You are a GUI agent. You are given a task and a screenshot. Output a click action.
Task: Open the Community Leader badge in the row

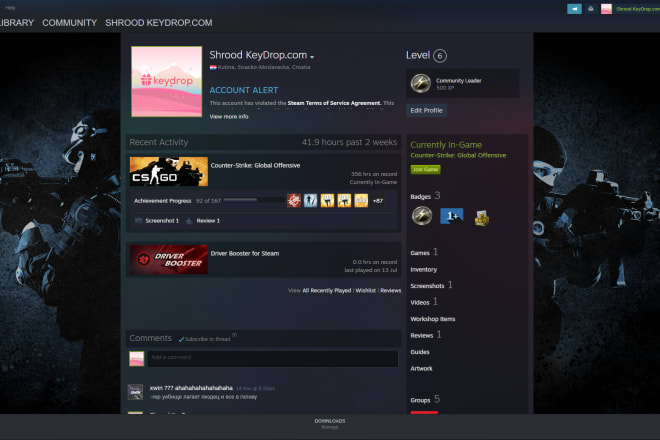pyautogui.click(x=421, y=216)
